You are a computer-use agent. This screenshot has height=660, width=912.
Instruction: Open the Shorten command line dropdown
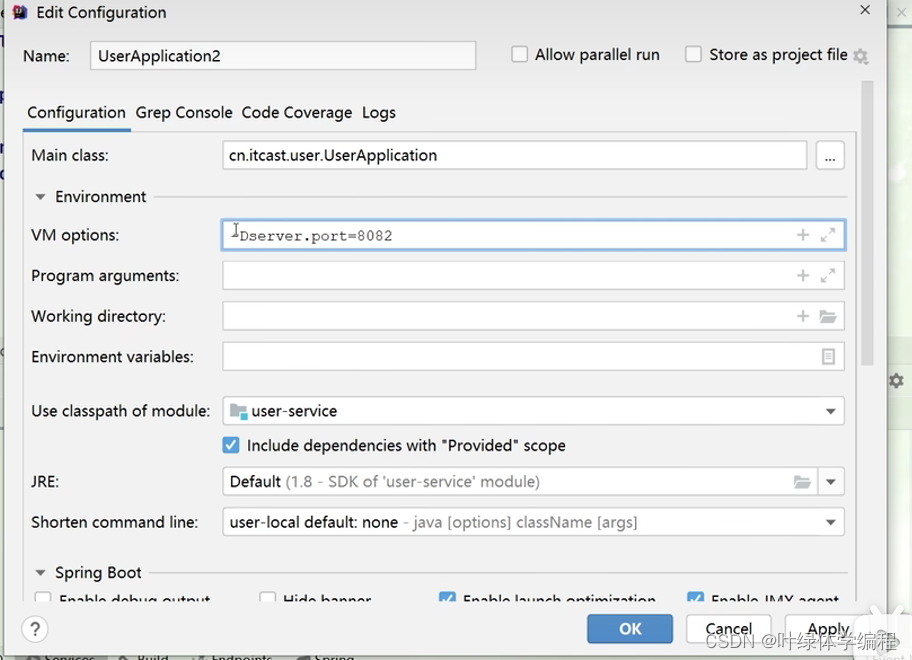pos(831,521)
